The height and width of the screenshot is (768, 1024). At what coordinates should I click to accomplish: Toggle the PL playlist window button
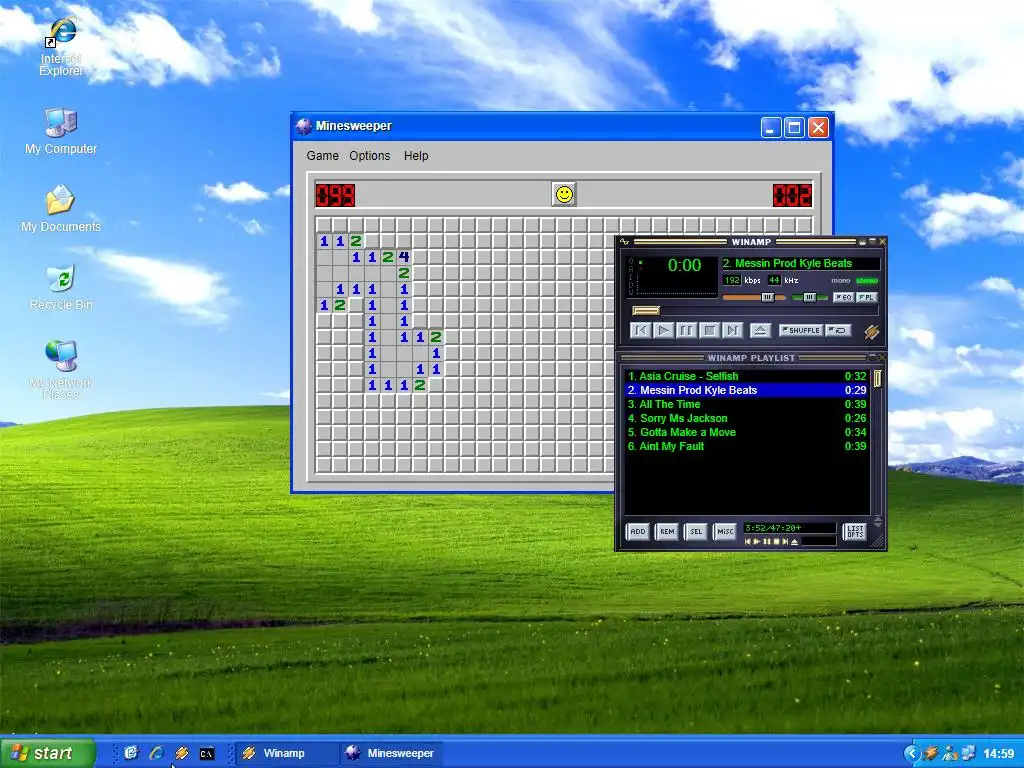click(x=866, y=297)
